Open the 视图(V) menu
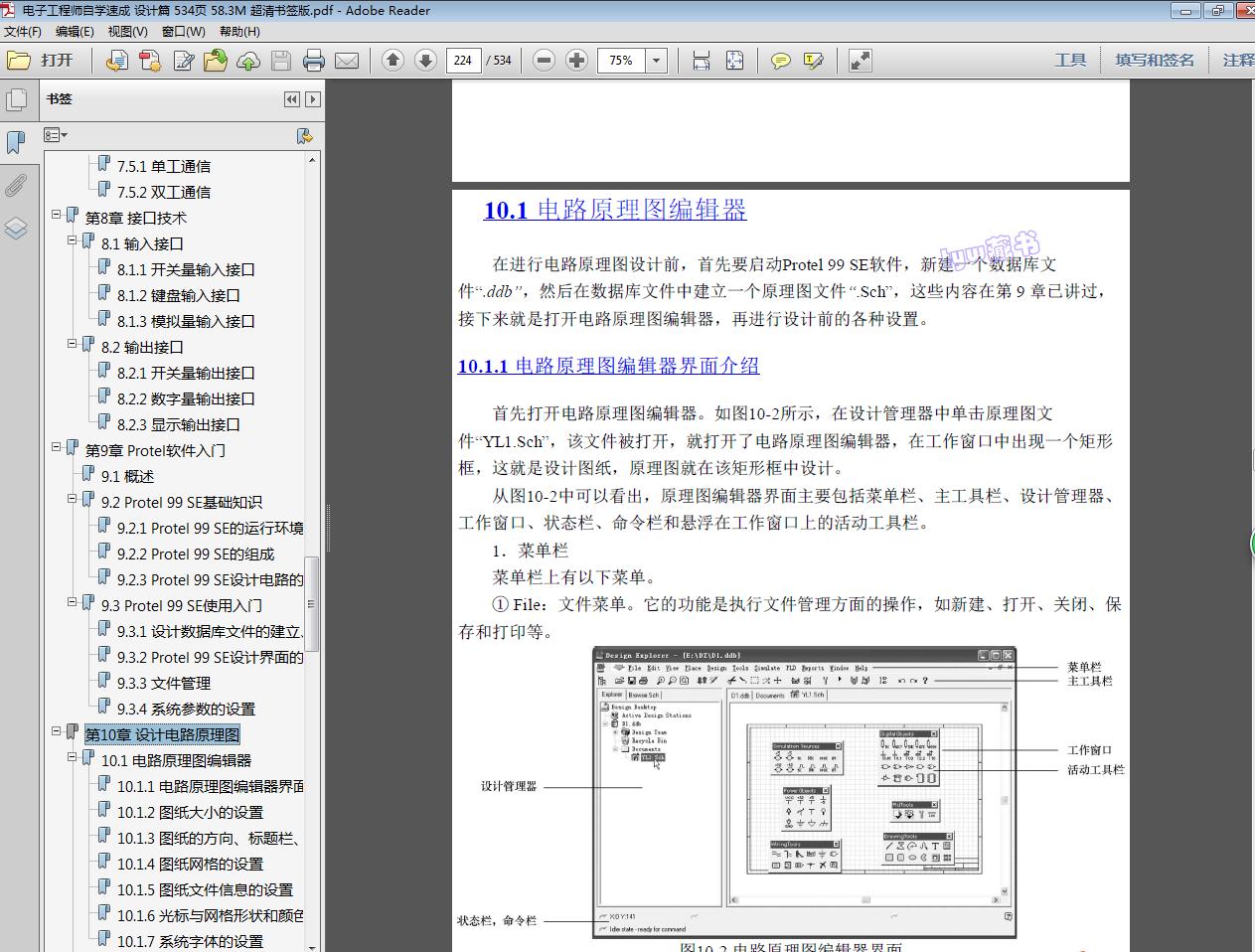 tap(128, 31)
